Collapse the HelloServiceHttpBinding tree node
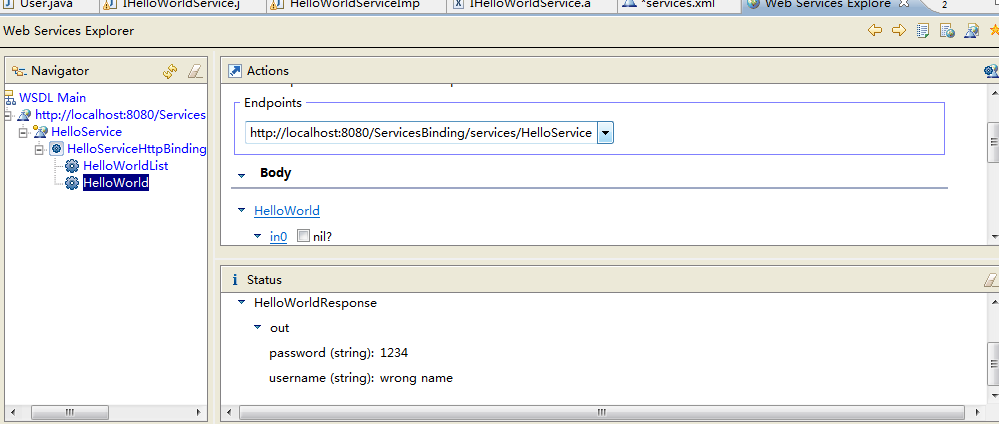999x424 pixels. (40, 149)
